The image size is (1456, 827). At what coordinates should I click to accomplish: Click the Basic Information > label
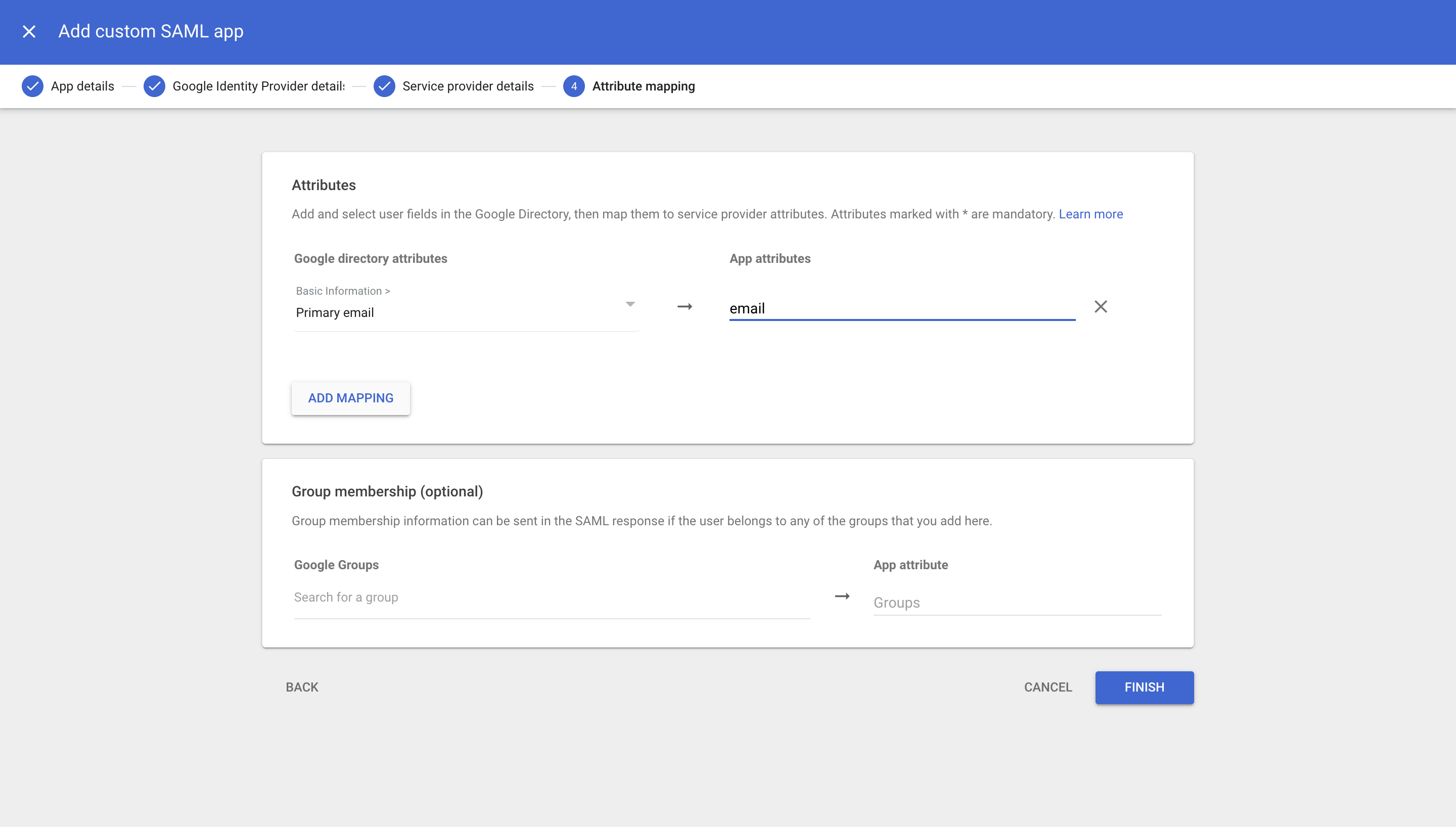pyautogui.click(x=343, y=291)
